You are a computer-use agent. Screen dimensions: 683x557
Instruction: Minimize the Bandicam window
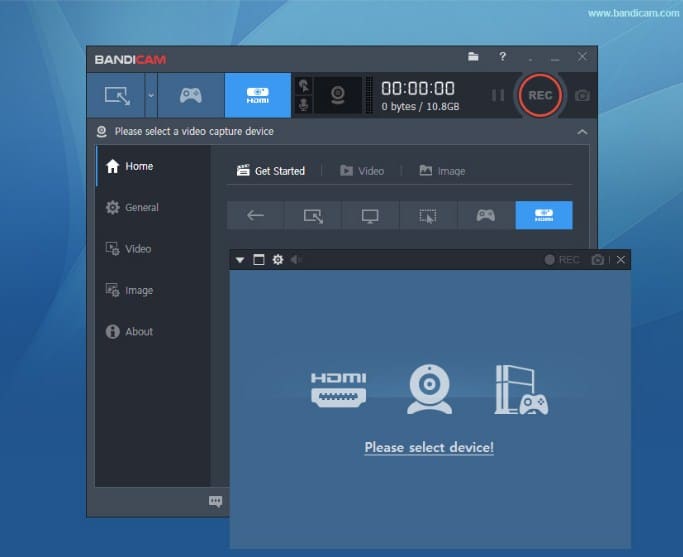[555, 57]
